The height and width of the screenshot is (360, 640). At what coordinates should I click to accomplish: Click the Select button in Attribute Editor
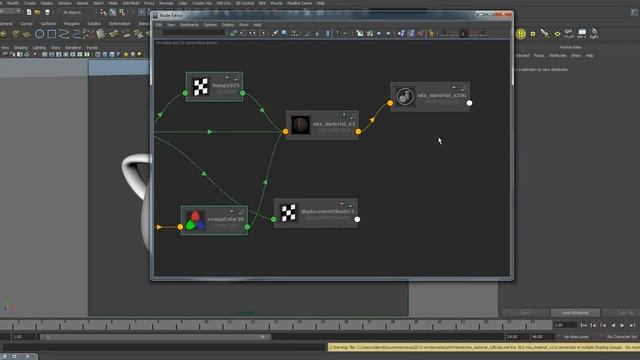(x=525, y=313)
